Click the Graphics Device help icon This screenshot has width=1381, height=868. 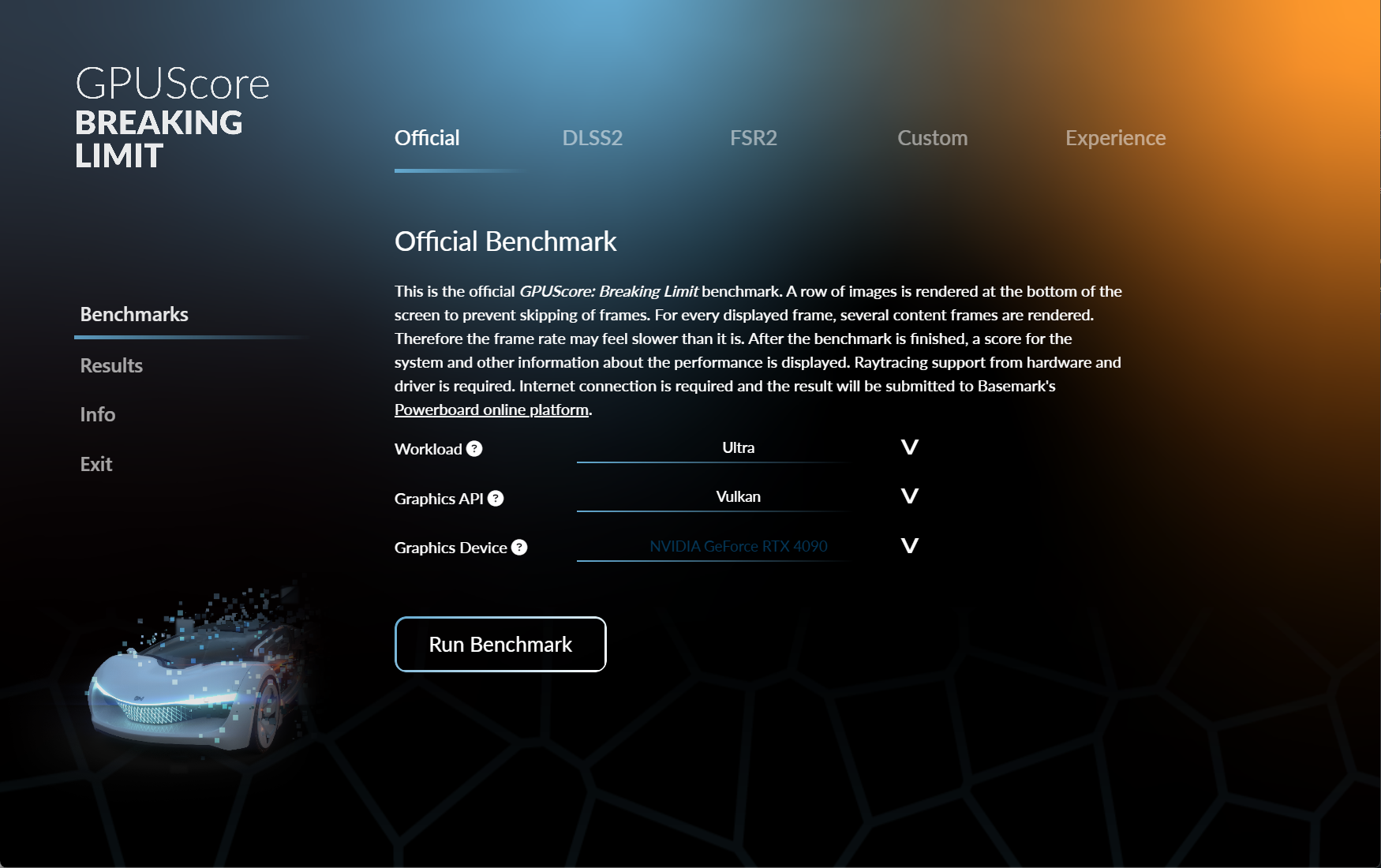click(x=519, y=548)
